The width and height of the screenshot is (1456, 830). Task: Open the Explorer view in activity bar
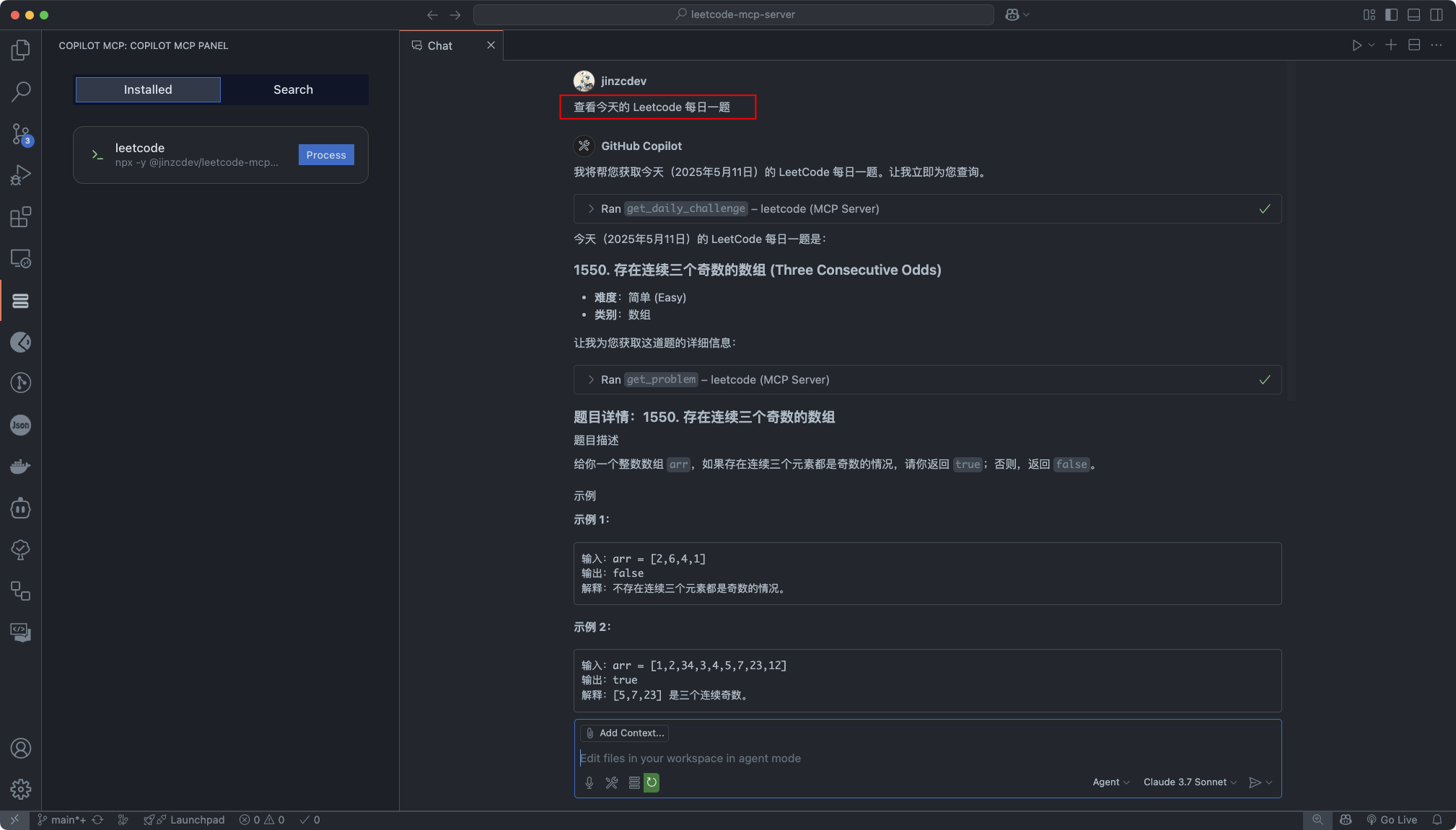[x=21, y=50]
